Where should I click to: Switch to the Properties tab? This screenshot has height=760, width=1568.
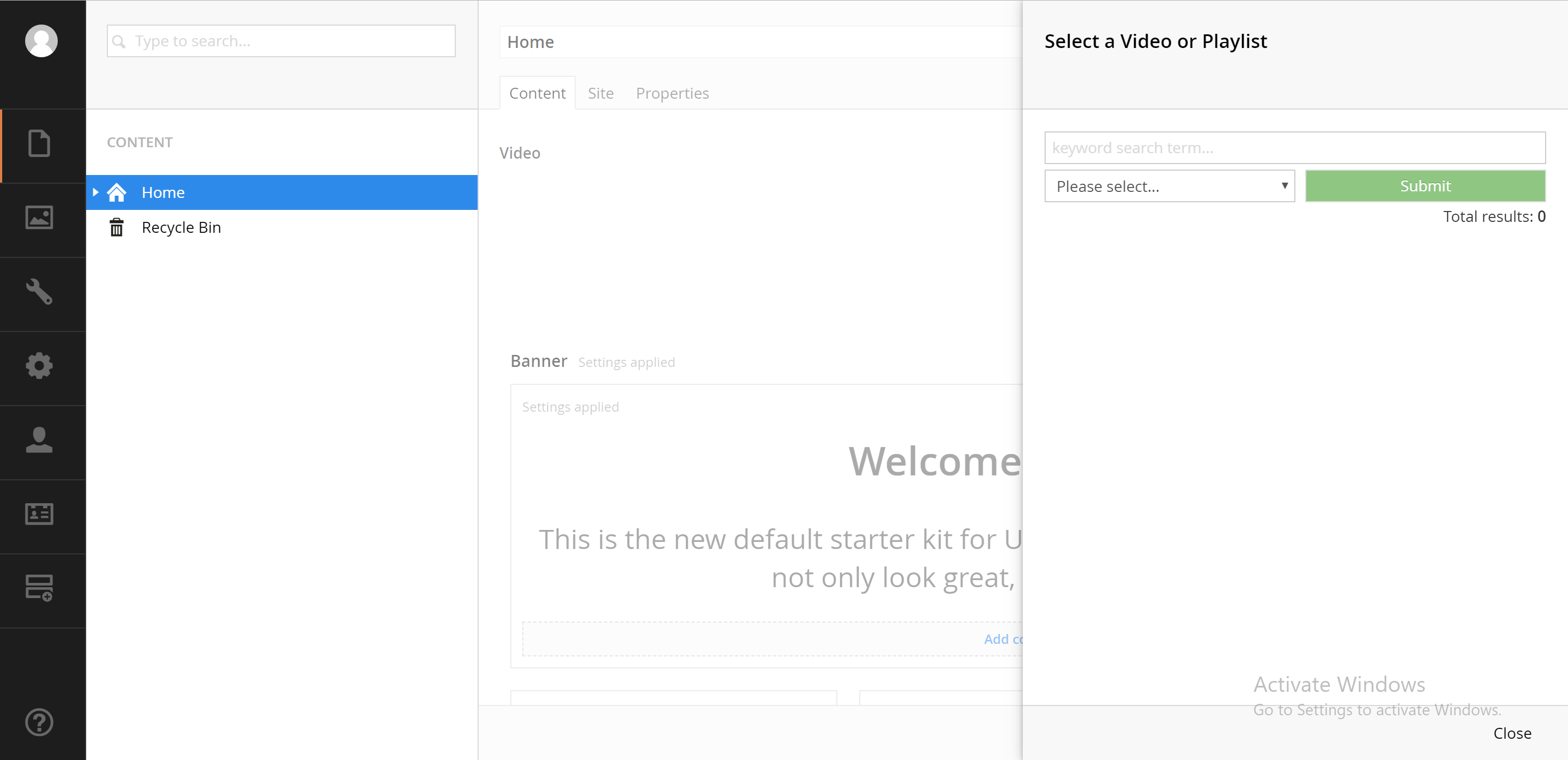click(672, 93)
